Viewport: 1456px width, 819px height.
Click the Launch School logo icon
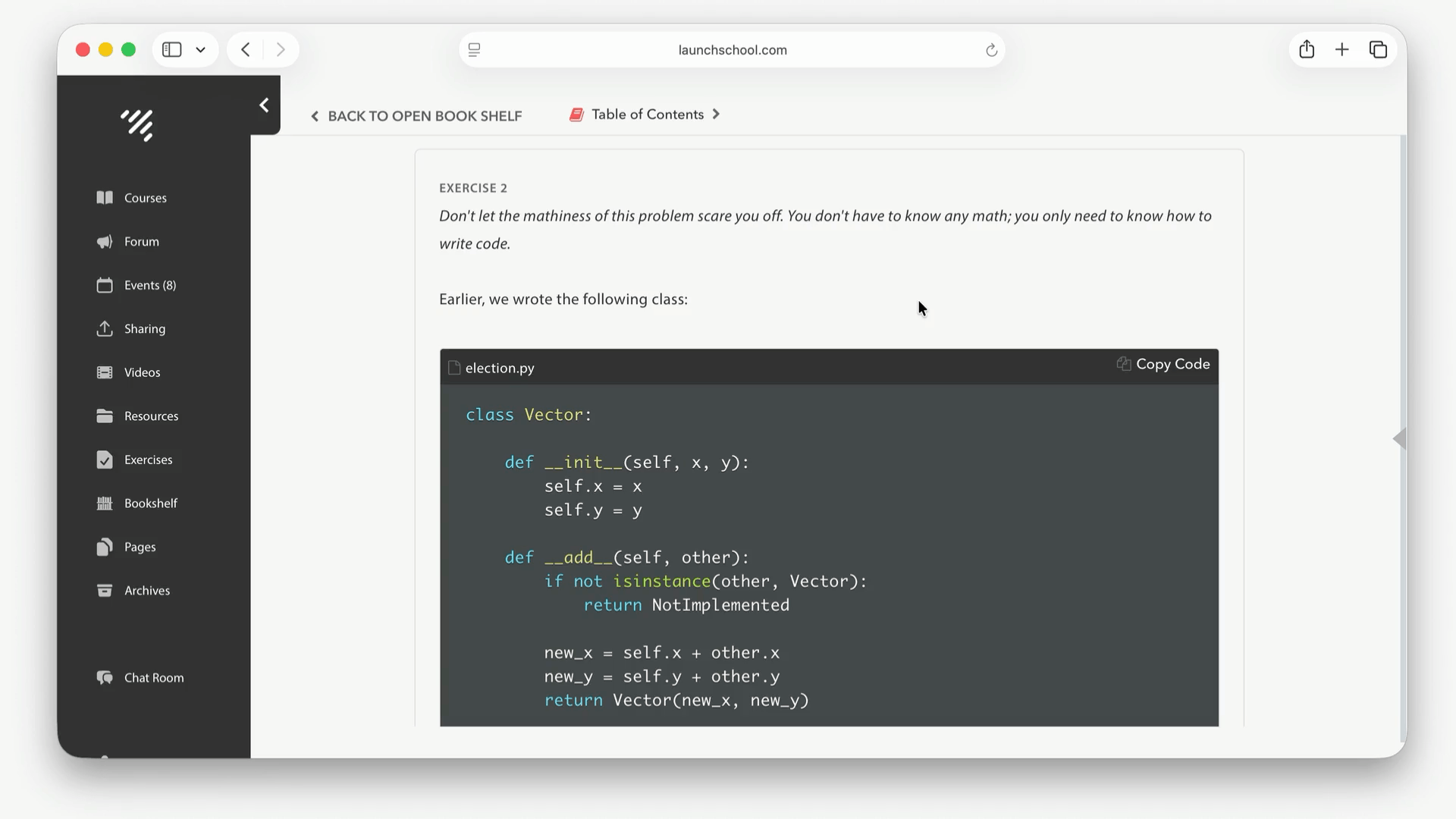(x=137, y=125)
